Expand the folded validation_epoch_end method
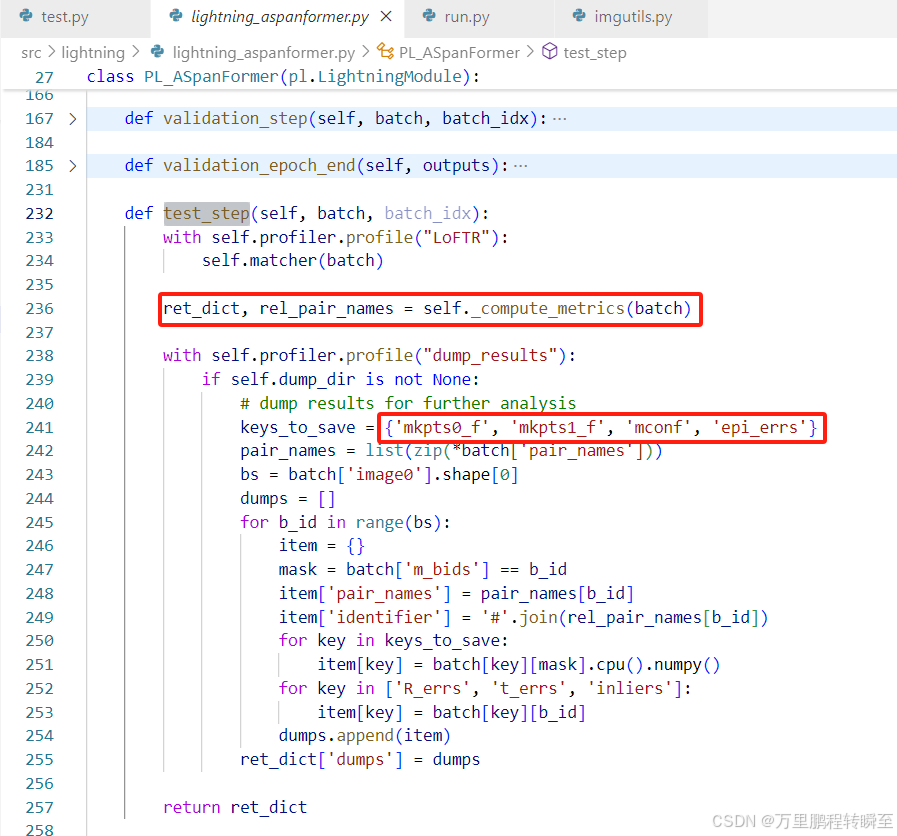 point(71,166)
